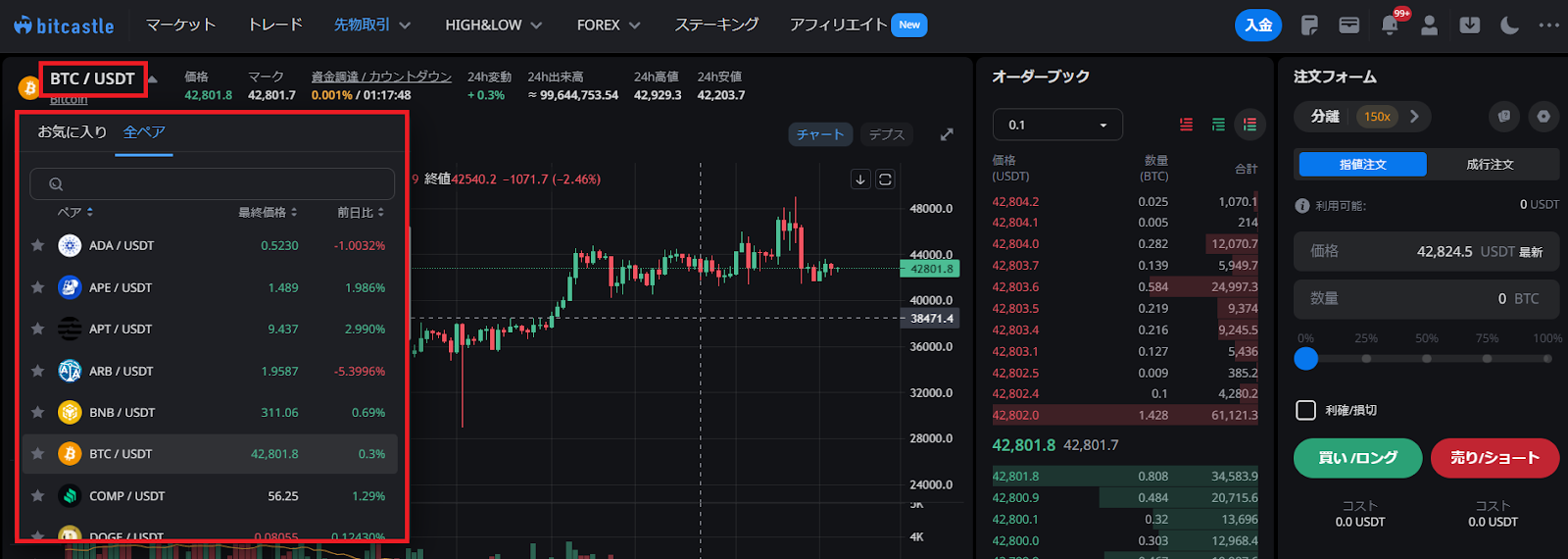
Task: Switch to the デプス view tab
Action: [x=887, y=134]
